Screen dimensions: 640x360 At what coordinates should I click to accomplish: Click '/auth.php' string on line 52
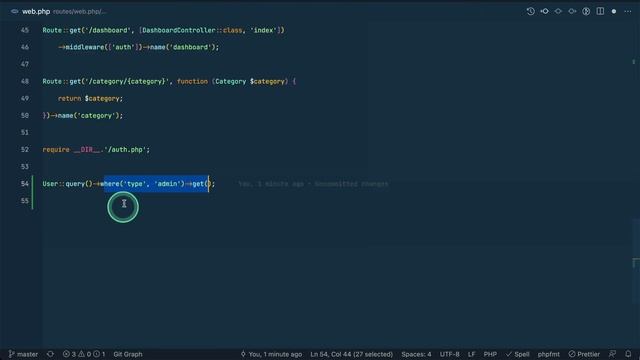pos(125,150)
